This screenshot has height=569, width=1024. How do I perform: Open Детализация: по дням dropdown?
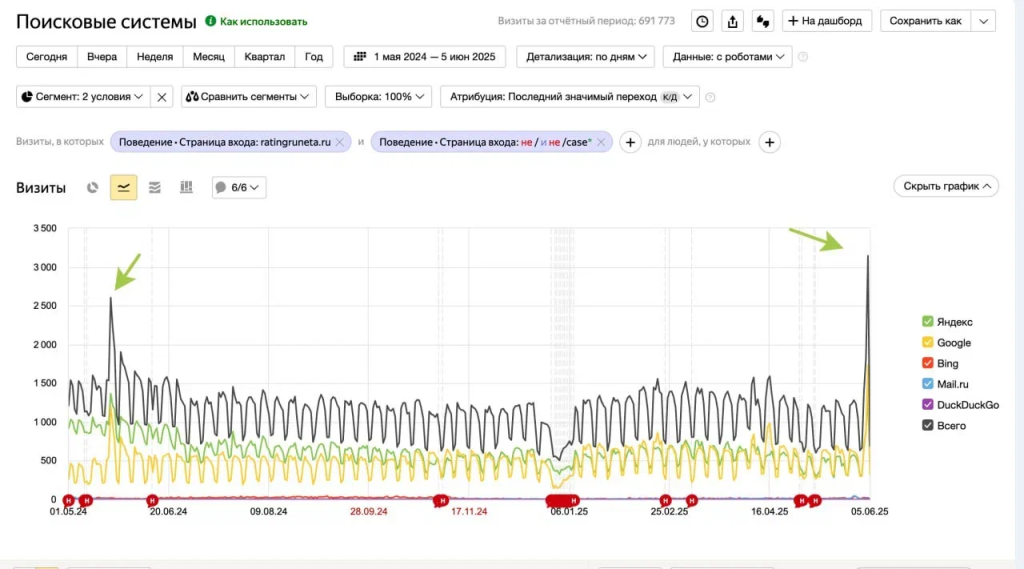tap(585, 57)
